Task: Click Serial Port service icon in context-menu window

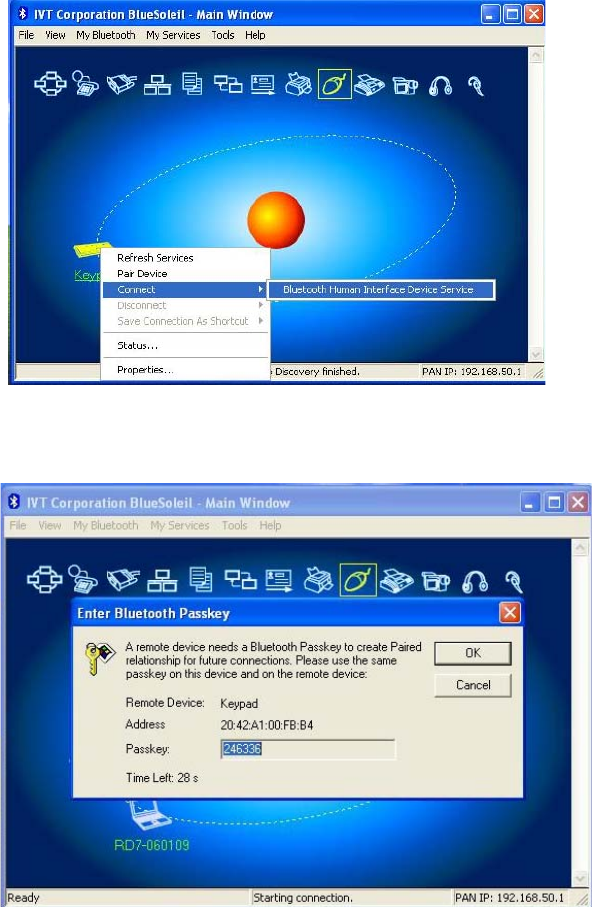Action: pos(122,84)
